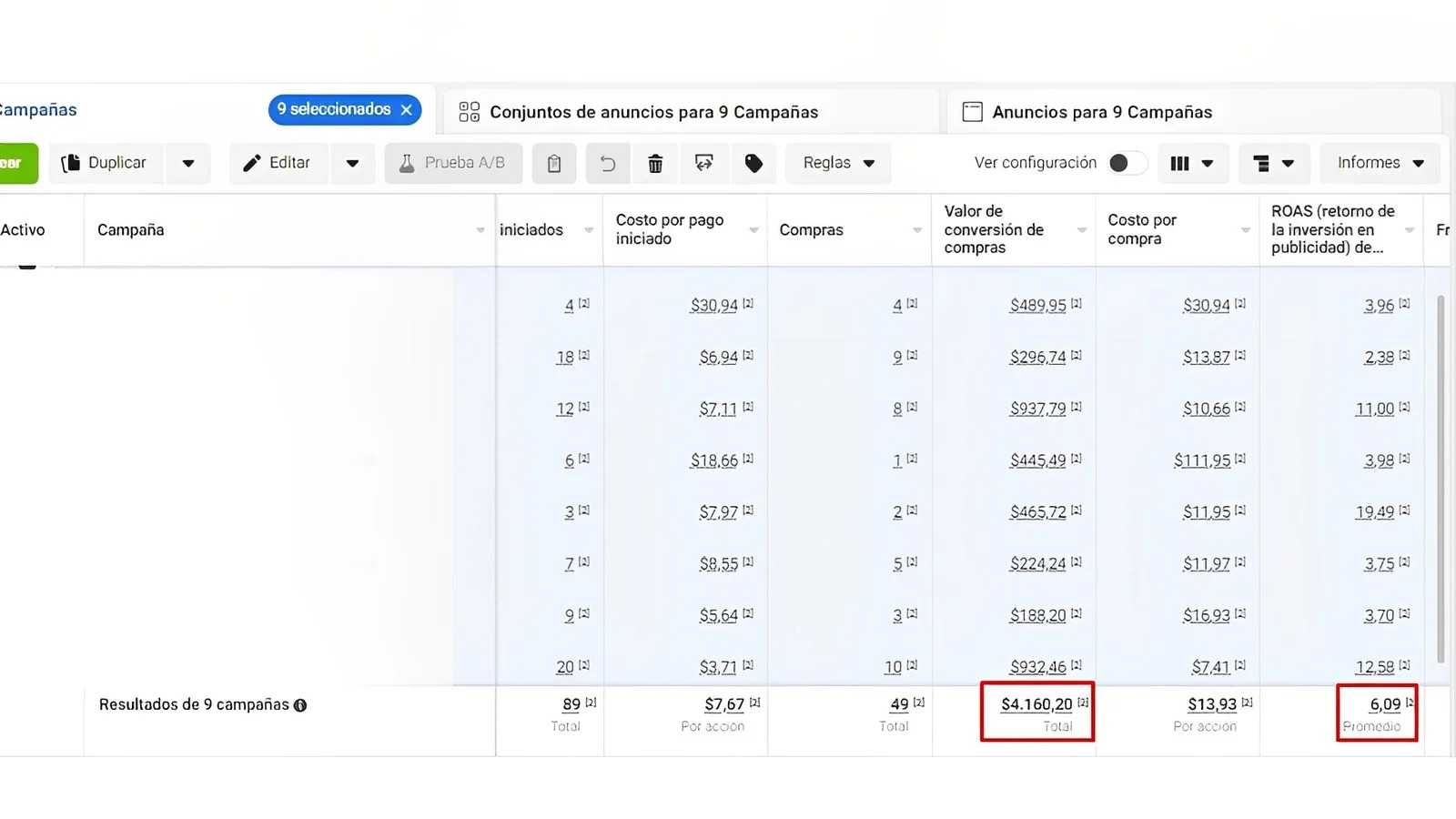
Task: Click the $13,93 cost per purchase total
Action: pyautogui.click(x=1212, y=705)
